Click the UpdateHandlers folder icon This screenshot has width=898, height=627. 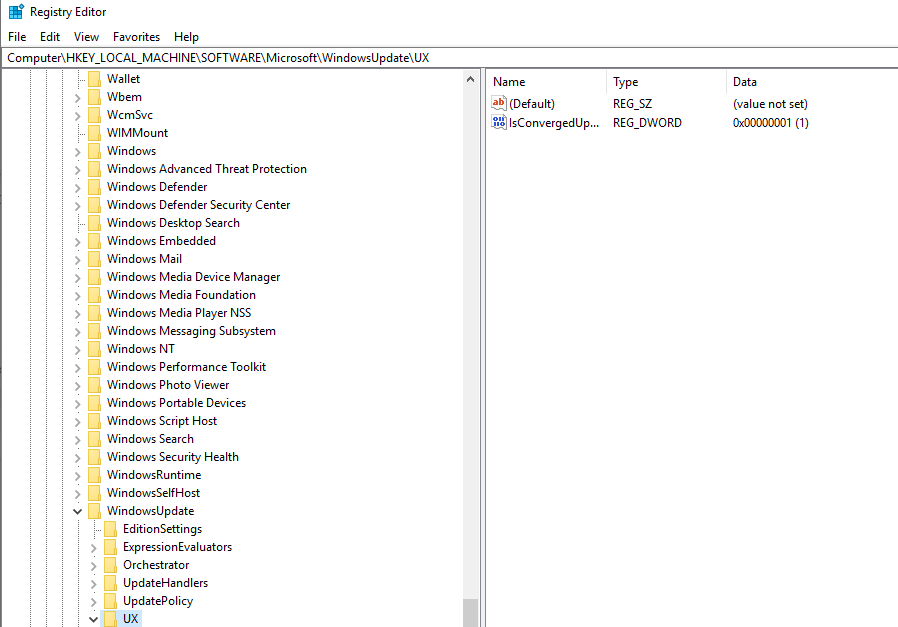click(111, 582)
